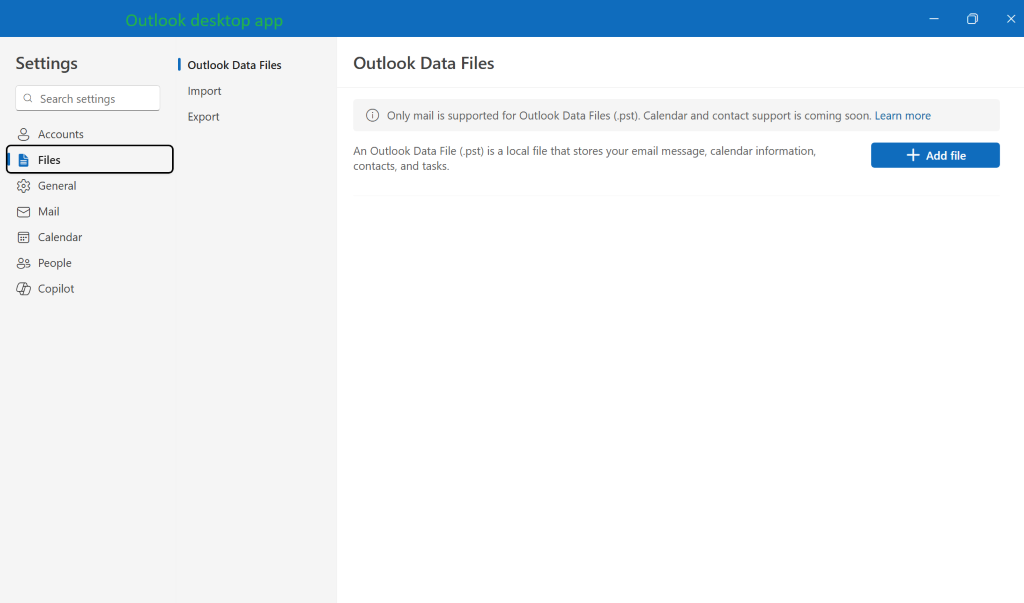Click the magnifier icon in search box
This screenshot has height=603, width=1024.
pyautogui.click(x=27, y=99)
